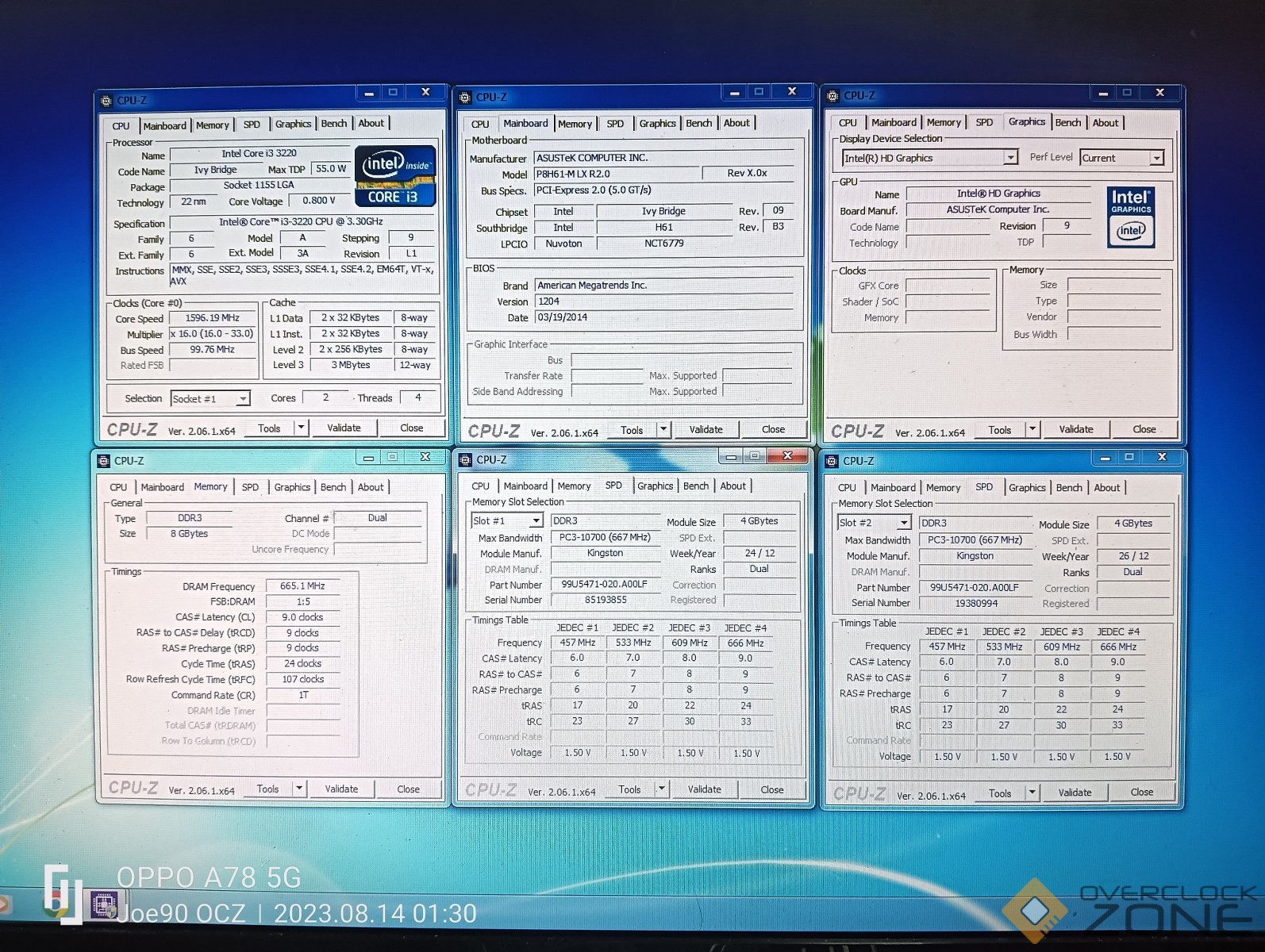
Task: Select the About tab in the motherboard window
Action: click(736, 123)
